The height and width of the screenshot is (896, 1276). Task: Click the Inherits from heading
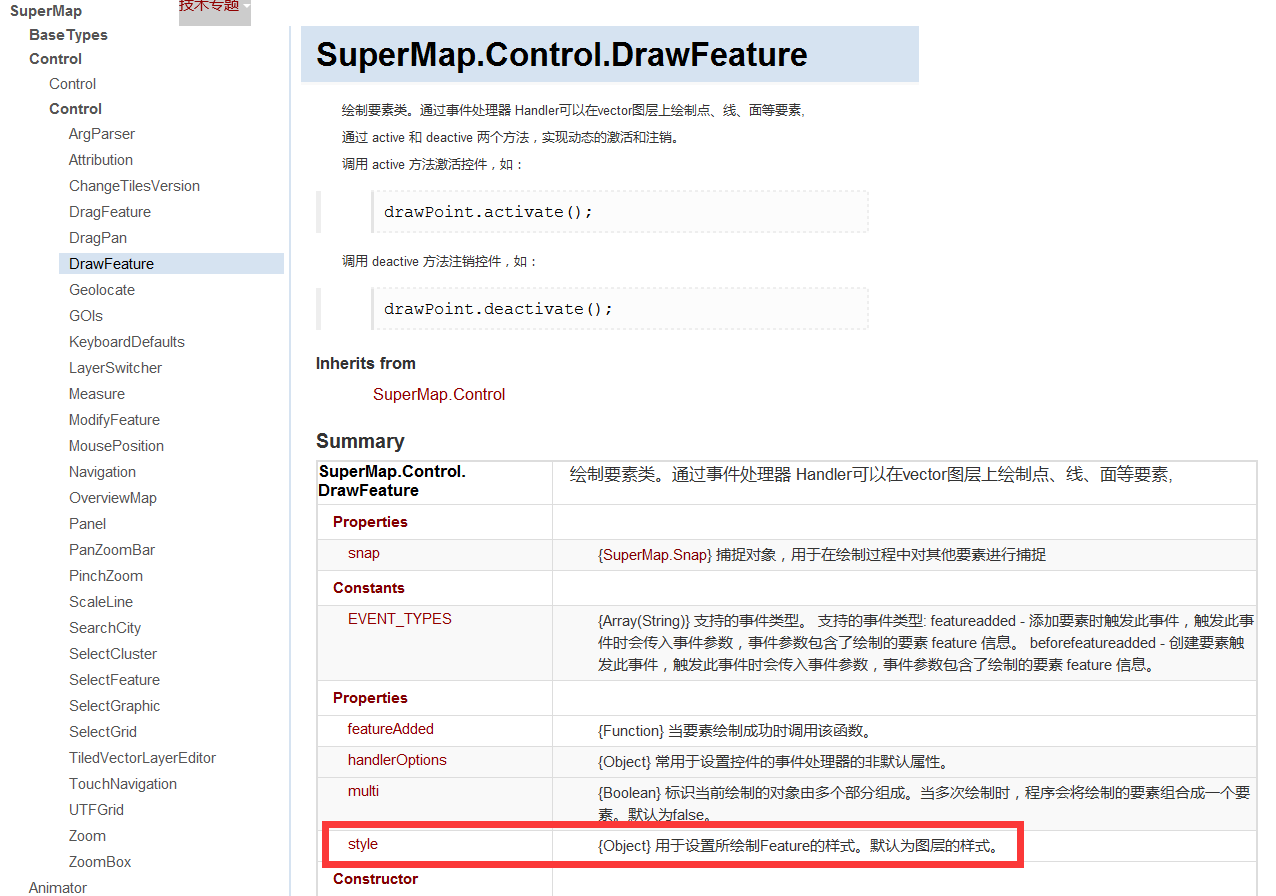[x=366, y=363]
